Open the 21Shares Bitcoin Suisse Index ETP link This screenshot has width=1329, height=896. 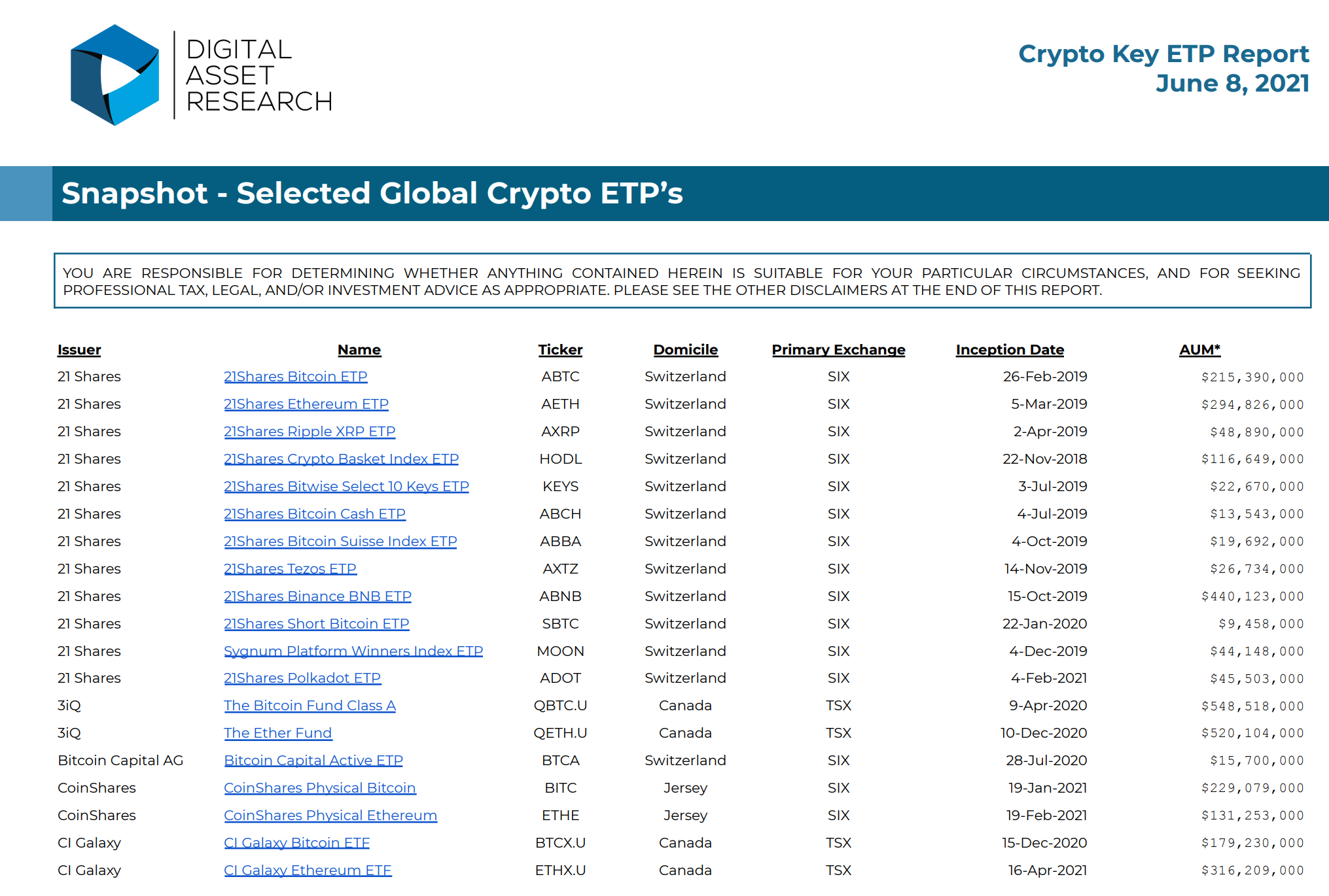click(x=340, y=542)
